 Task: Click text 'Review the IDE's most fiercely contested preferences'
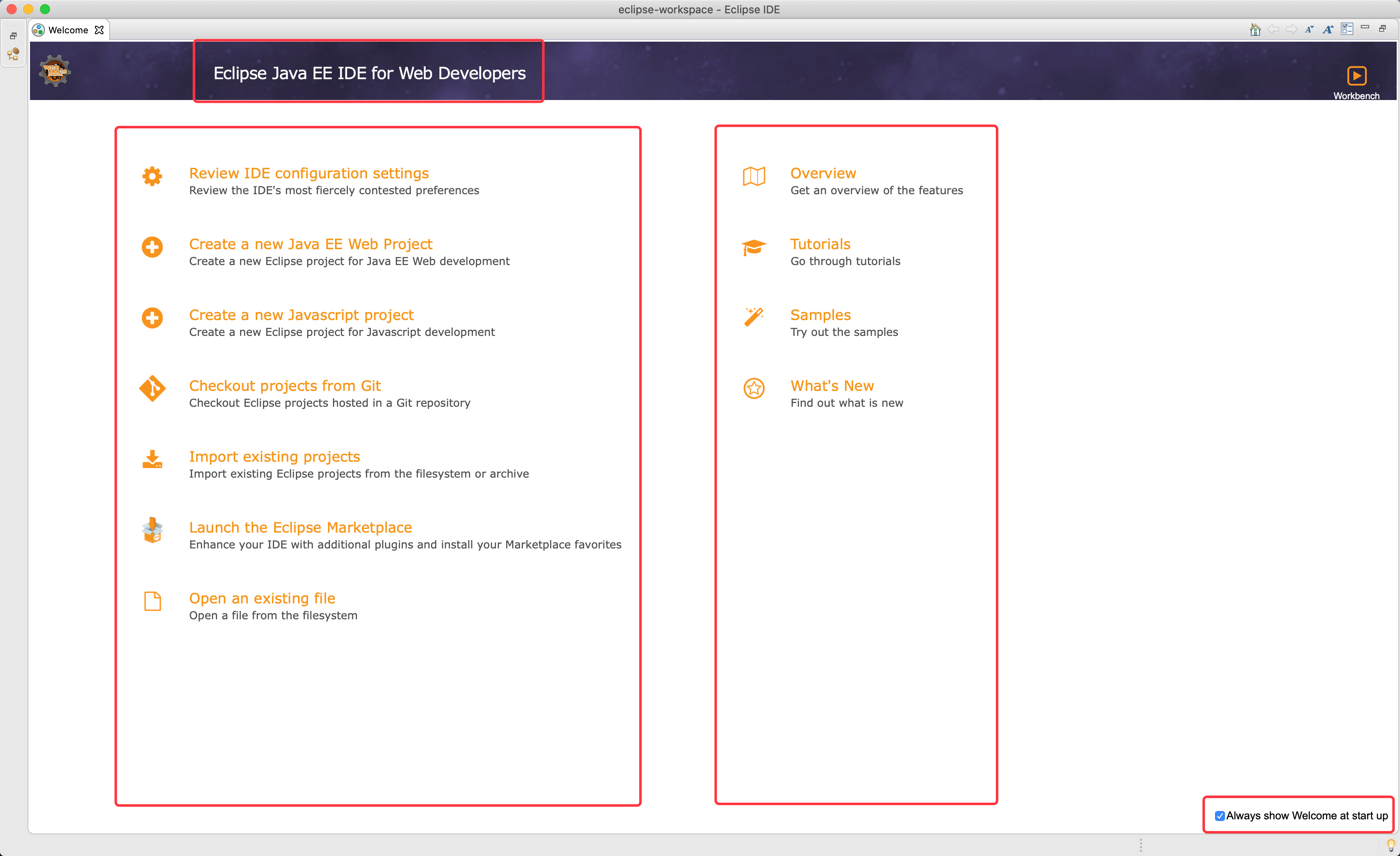pyautogui.click(x=334, y=190)
